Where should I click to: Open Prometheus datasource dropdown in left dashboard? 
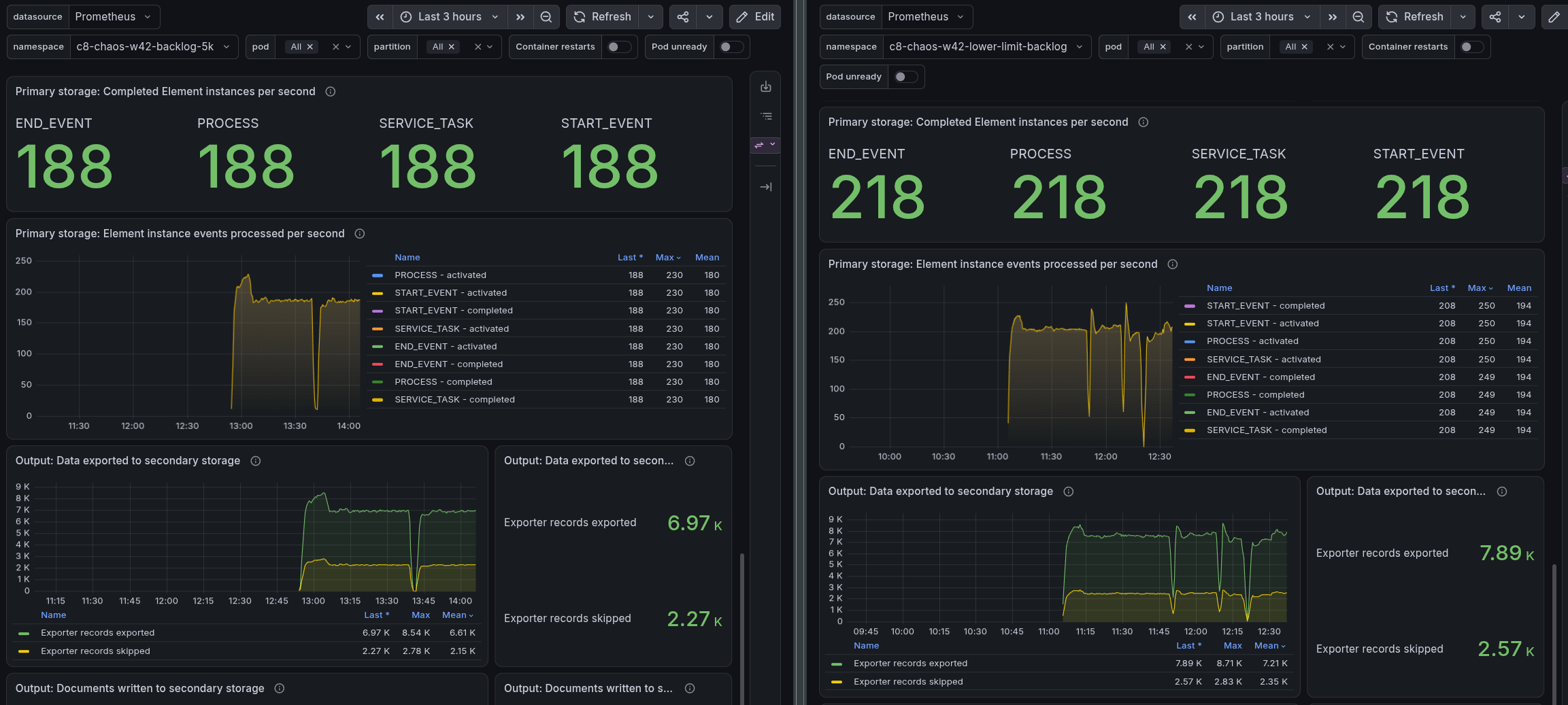(x=114, y=17)
